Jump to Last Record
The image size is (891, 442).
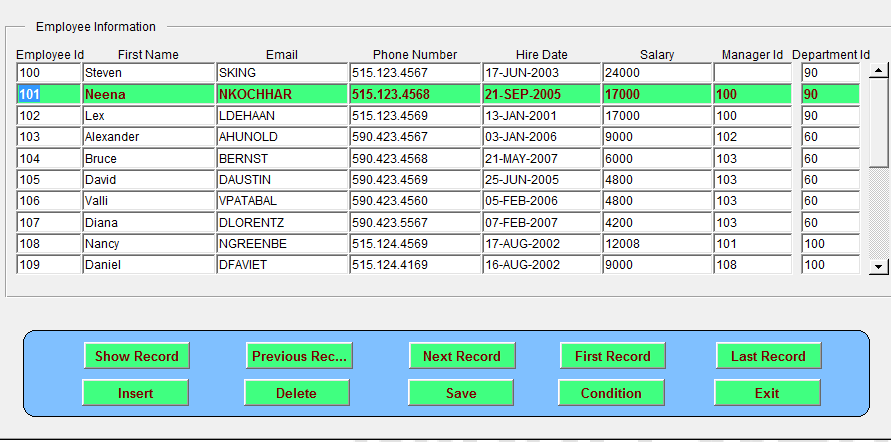(x=768, y=356)
